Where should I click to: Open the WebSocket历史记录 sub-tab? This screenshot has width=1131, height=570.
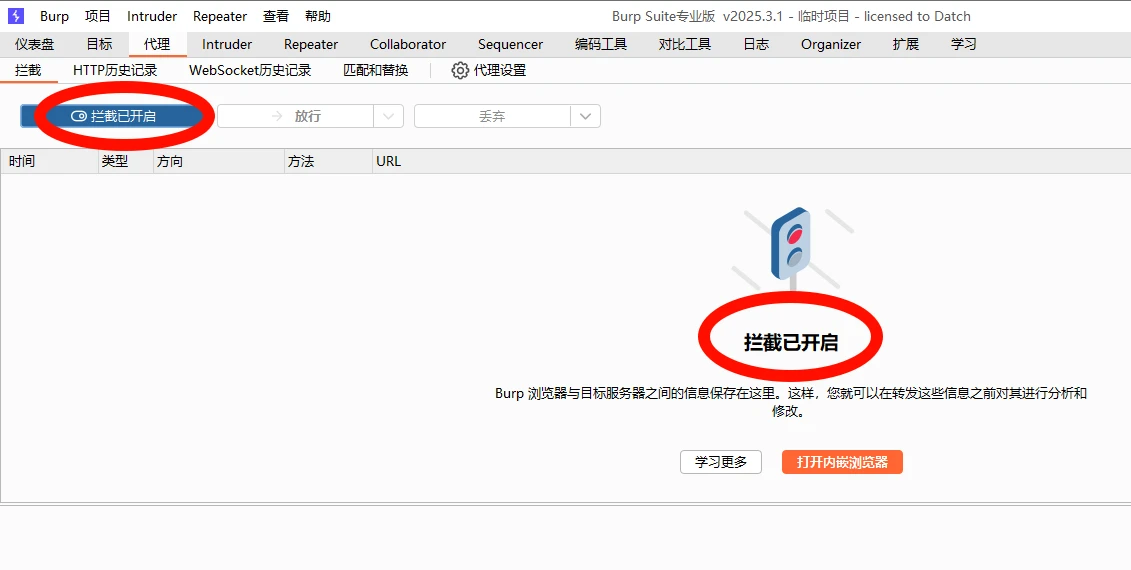[250, 70]
